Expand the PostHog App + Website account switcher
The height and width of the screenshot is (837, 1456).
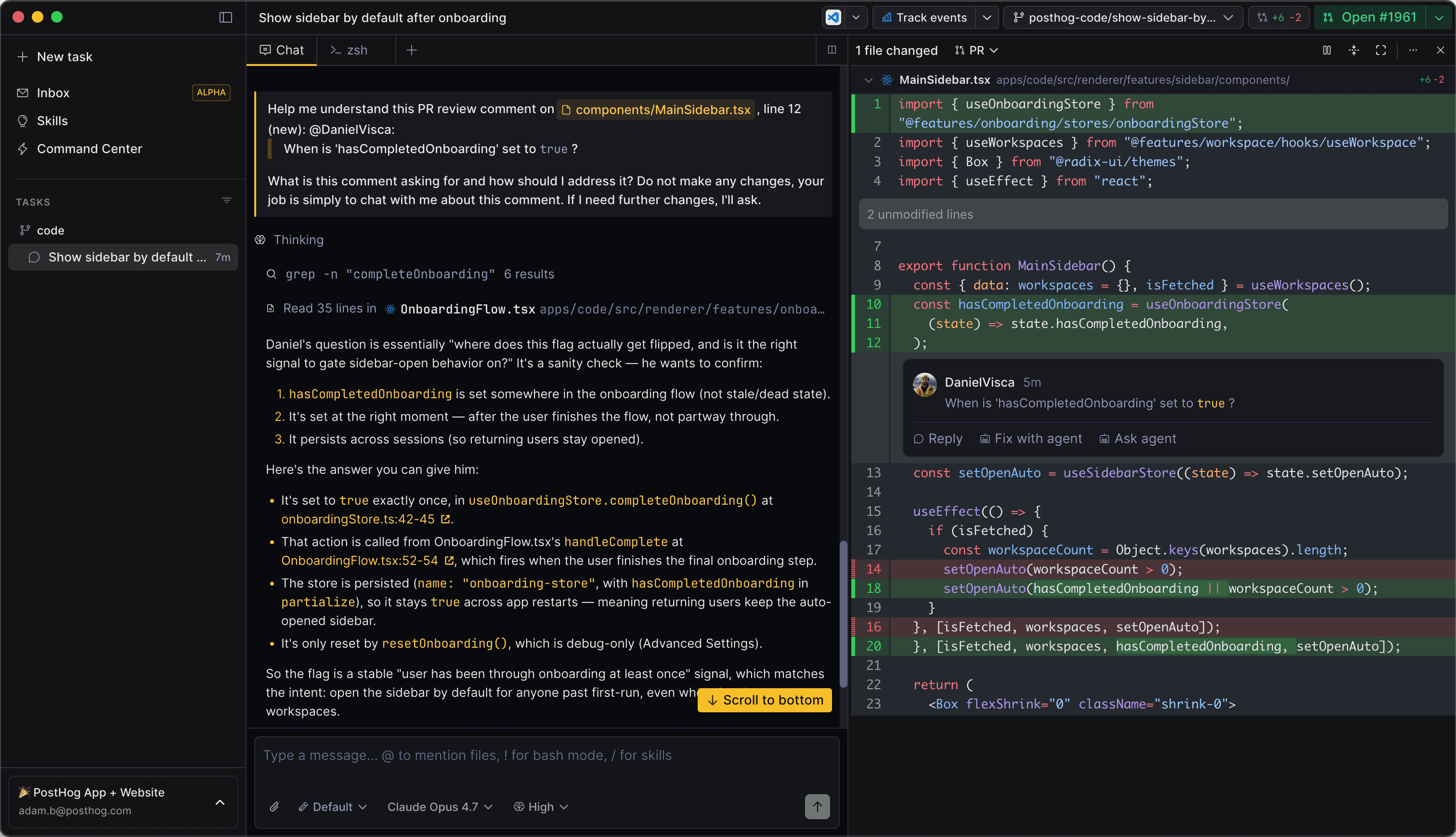[x=123, y=801]
